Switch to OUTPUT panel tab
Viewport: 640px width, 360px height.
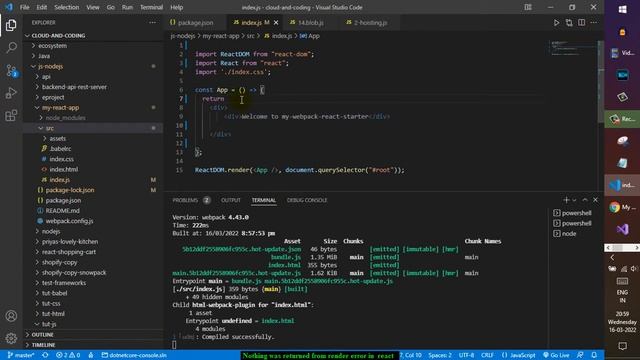coord(231,200)
